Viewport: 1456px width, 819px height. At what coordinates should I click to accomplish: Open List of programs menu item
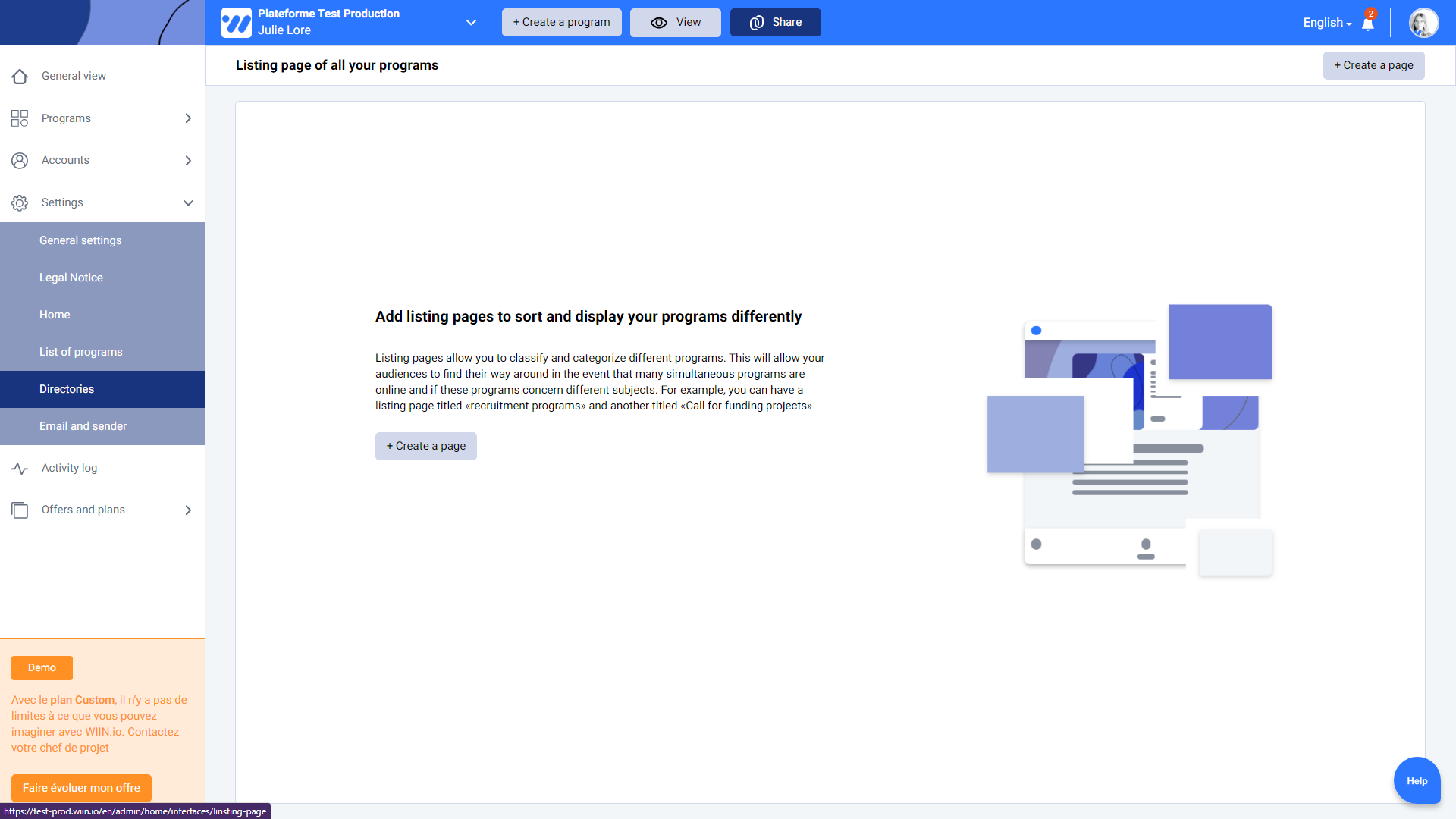tap(102, 352)
